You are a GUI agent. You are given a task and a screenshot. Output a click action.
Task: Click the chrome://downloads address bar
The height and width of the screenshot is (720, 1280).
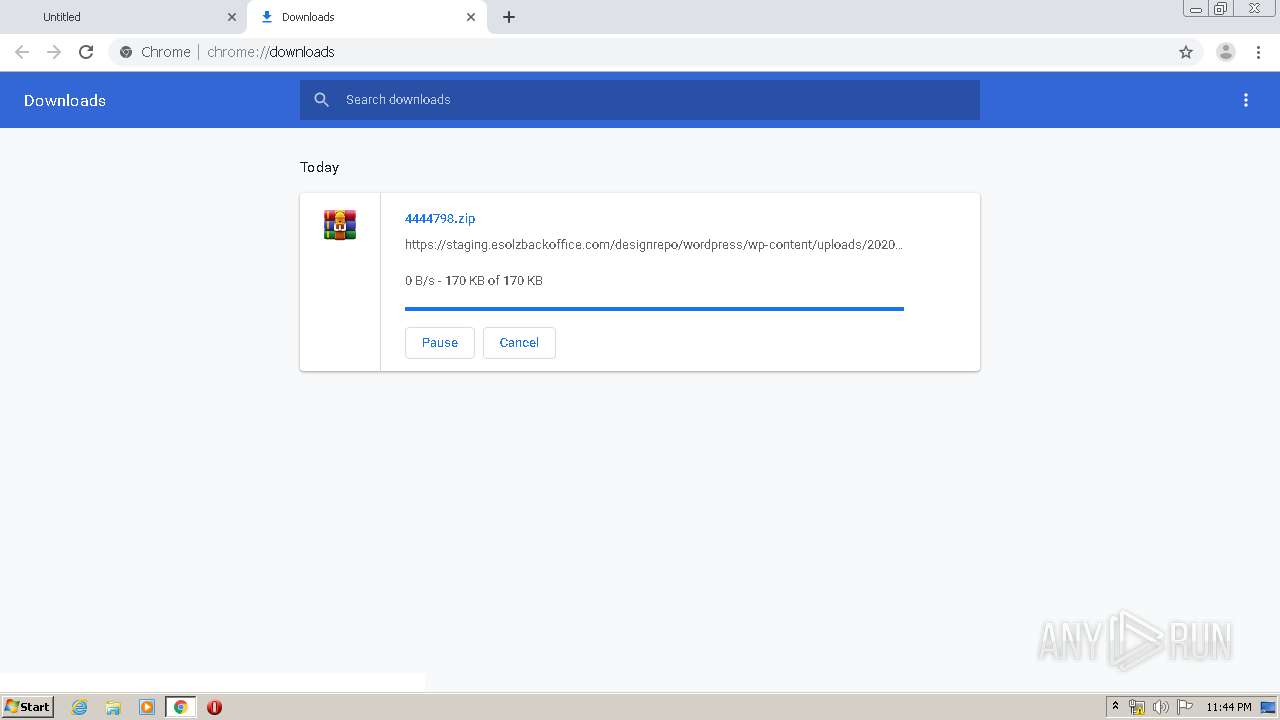coord(640,52)
